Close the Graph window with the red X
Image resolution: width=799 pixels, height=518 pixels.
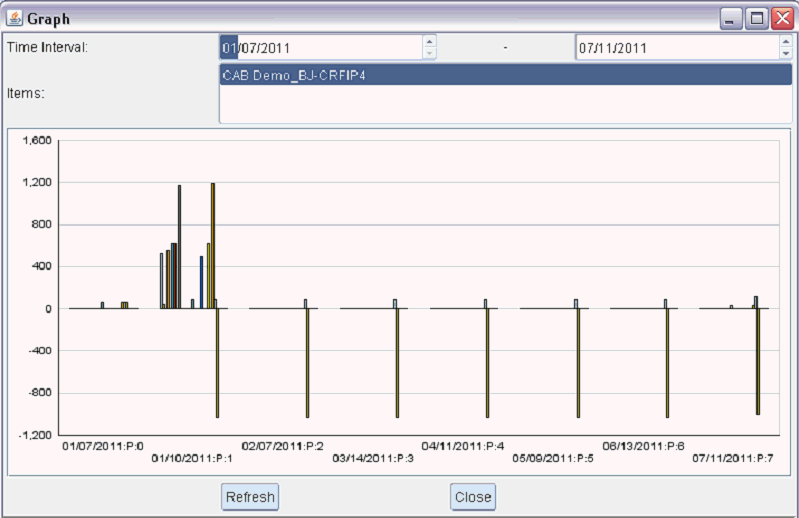pyautogui.click(x=782, y=19)
